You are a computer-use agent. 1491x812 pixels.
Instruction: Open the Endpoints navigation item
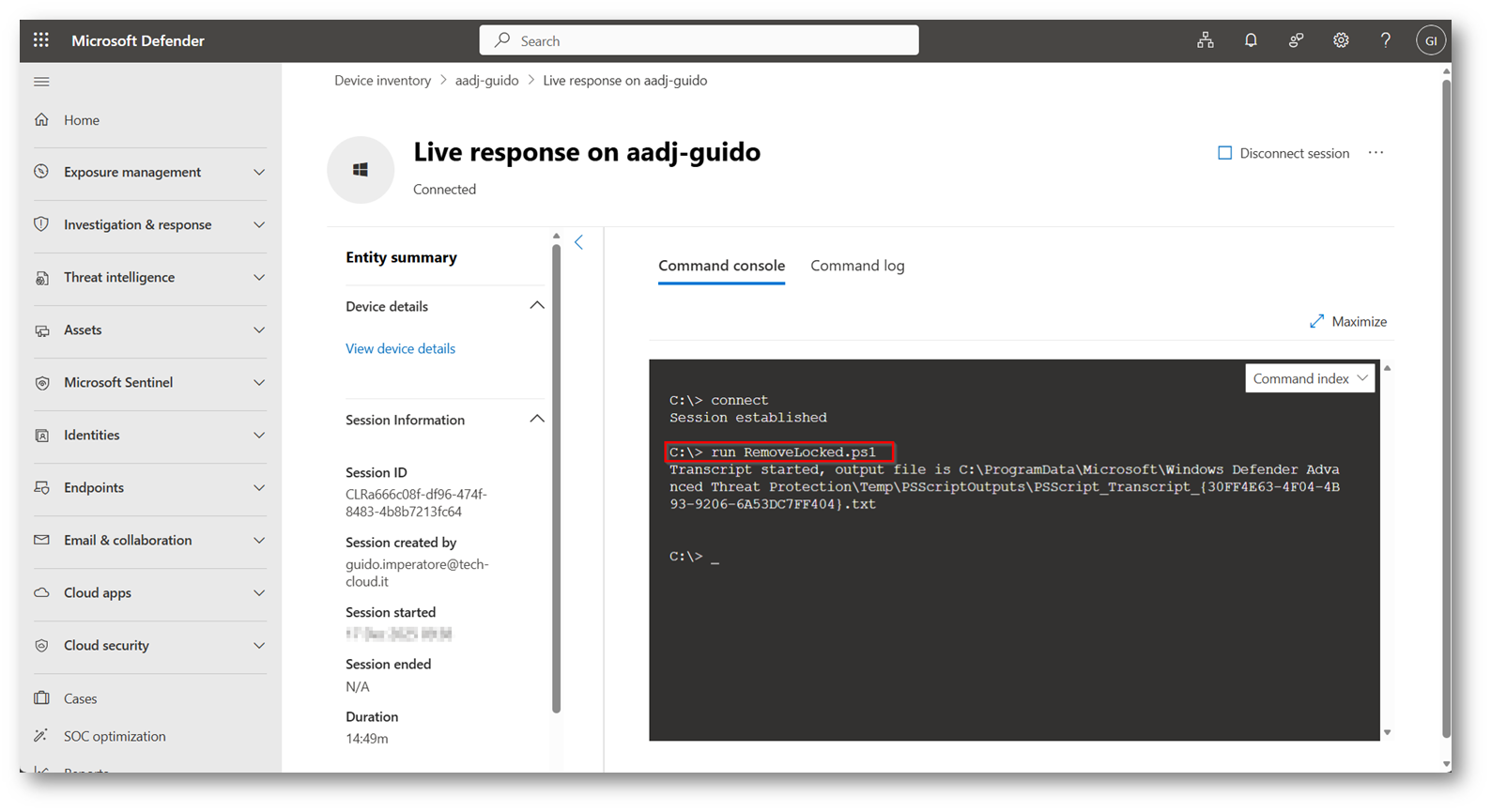click(94, 487)
